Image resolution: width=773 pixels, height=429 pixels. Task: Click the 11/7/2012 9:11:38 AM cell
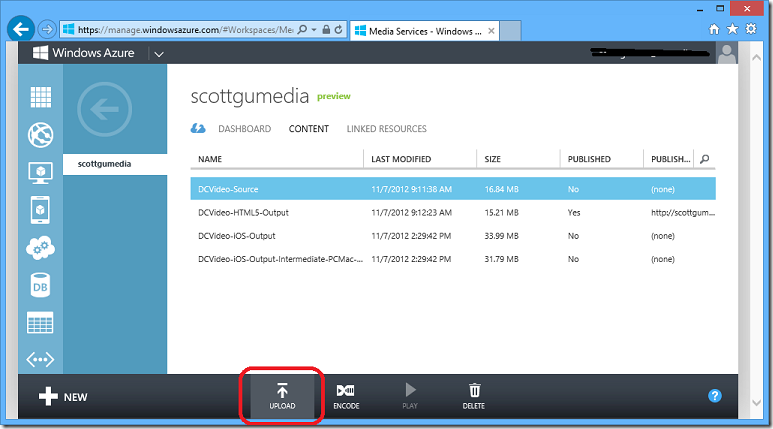tap(412, 189)
